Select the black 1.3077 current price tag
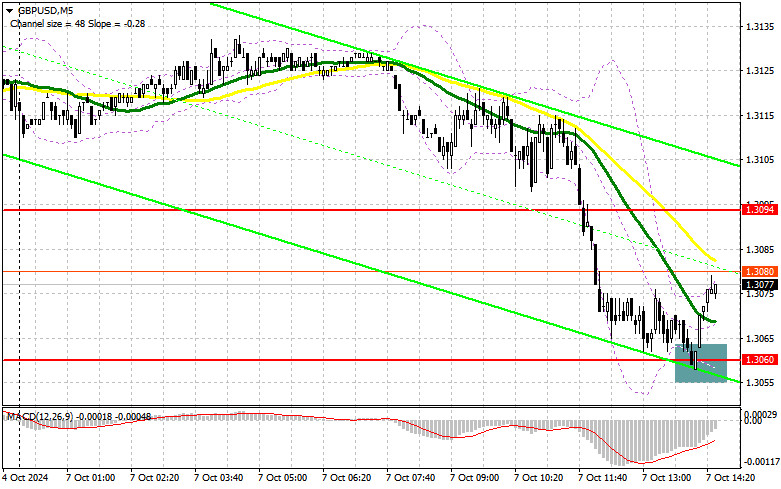Viewport: 781px width, 489px height. pyautogui.click(x=760, y=285)
